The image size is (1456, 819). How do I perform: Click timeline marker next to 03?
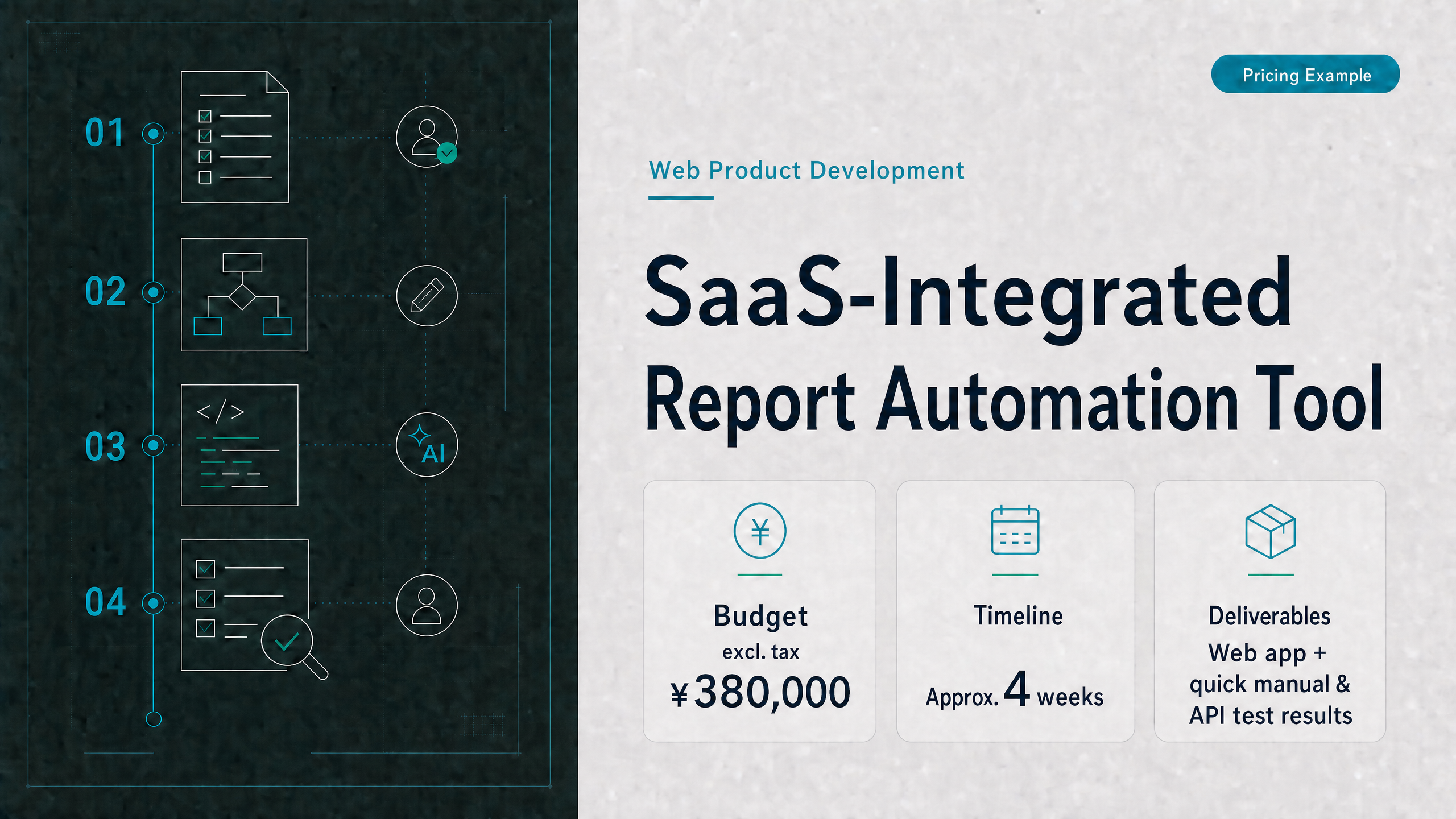(x=153, y=445)
